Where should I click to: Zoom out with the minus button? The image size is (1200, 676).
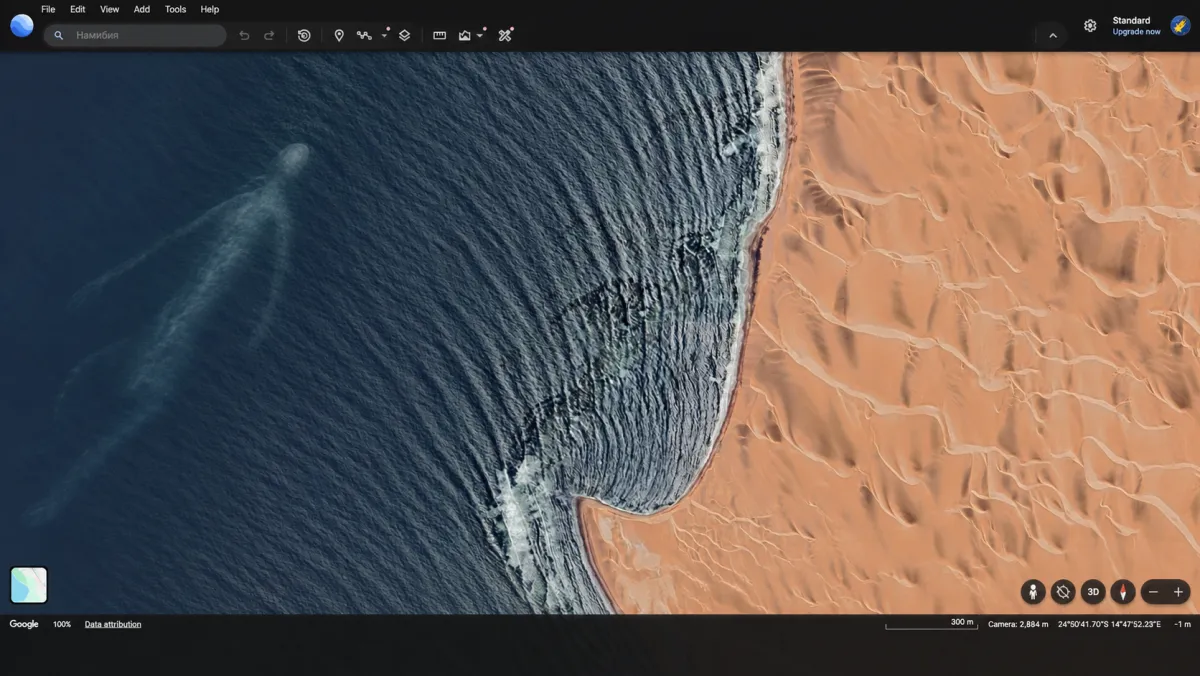coord(1153,592)
